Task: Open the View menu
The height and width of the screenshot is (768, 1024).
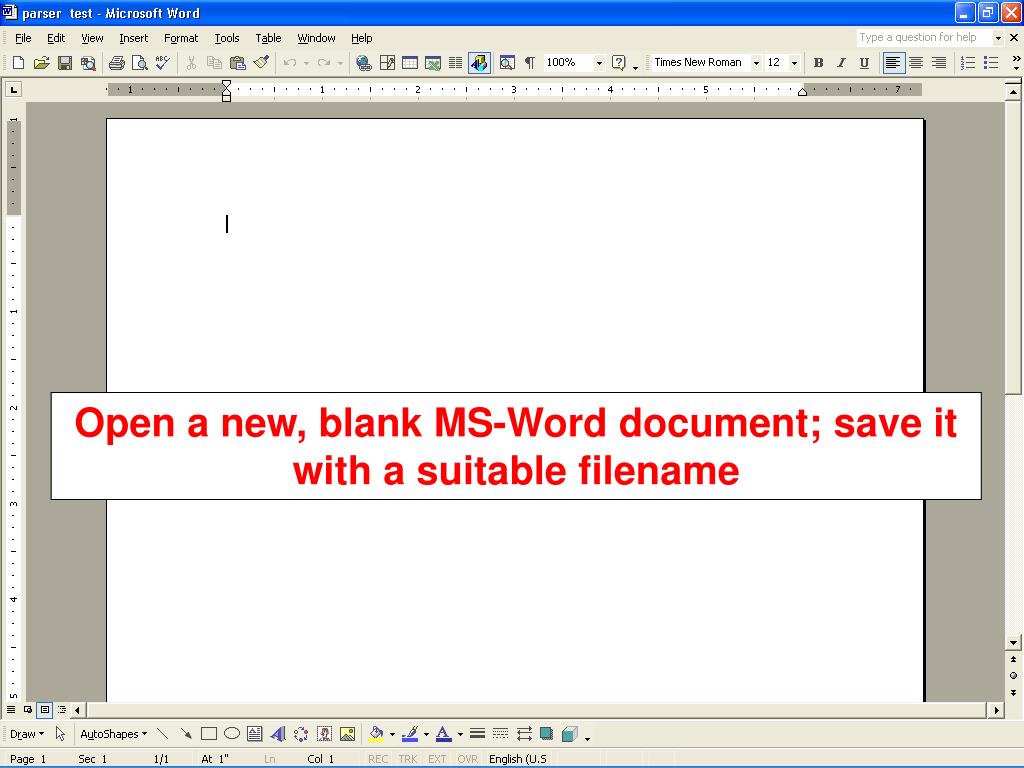Action: 92,38
